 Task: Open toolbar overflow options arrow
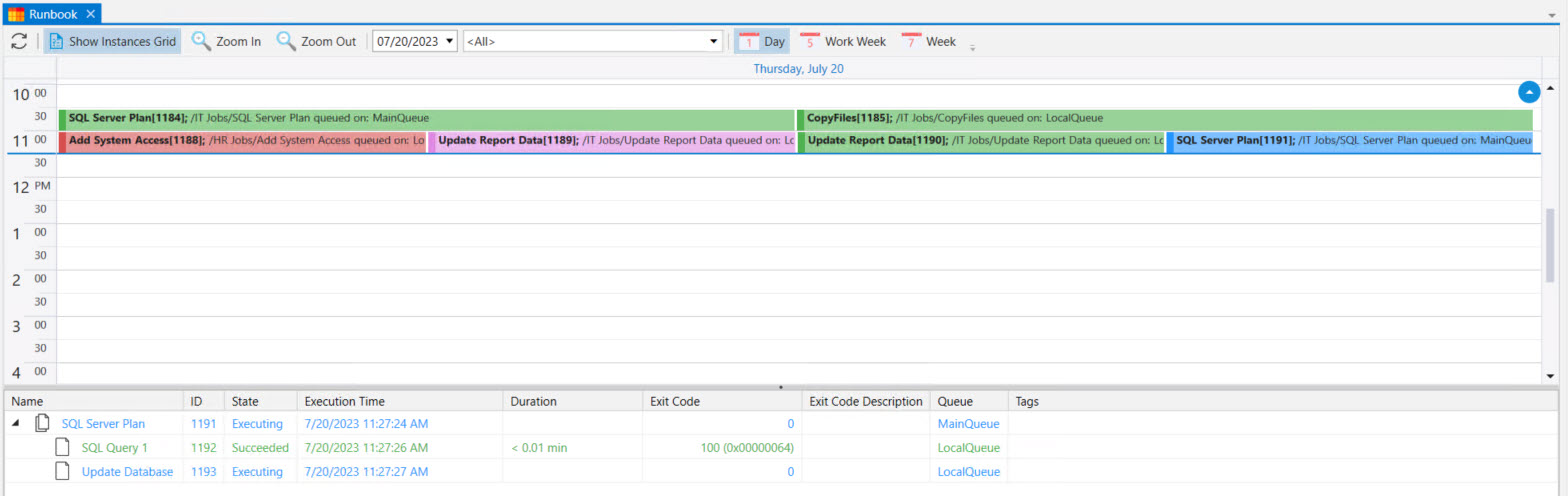pos(973,46)
